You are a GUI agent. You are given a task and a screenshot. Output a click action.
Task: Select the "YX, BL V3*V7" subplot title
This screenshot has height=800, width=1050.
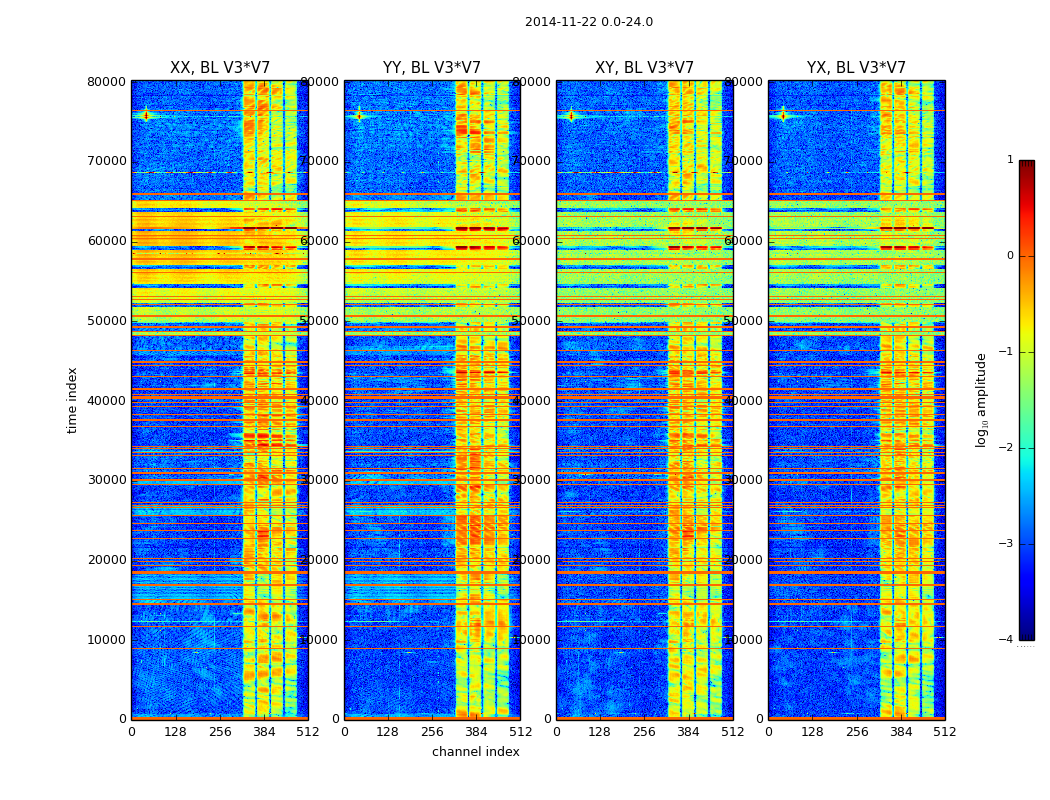pyautogui.click(x=856, y=68)
